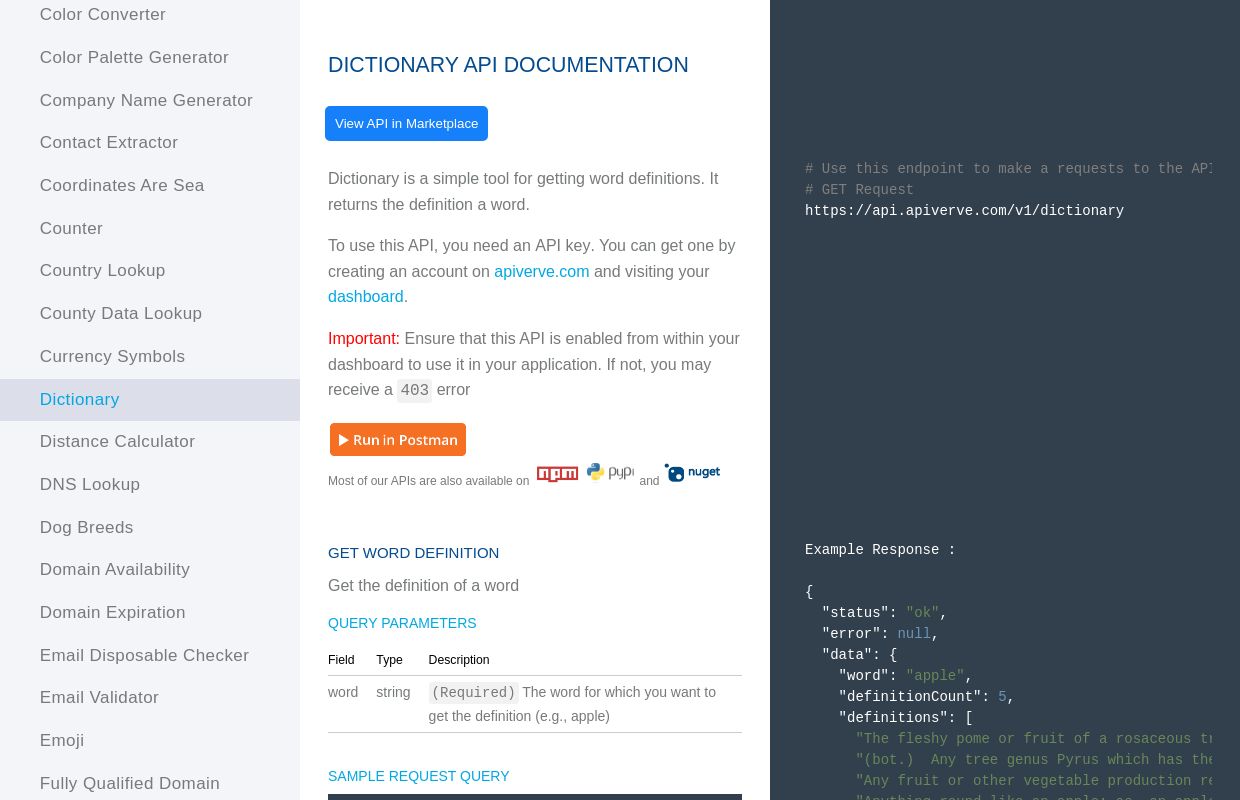Go to County Data Lookup page
Screen dimensions: 1240x800
[150, 314]
